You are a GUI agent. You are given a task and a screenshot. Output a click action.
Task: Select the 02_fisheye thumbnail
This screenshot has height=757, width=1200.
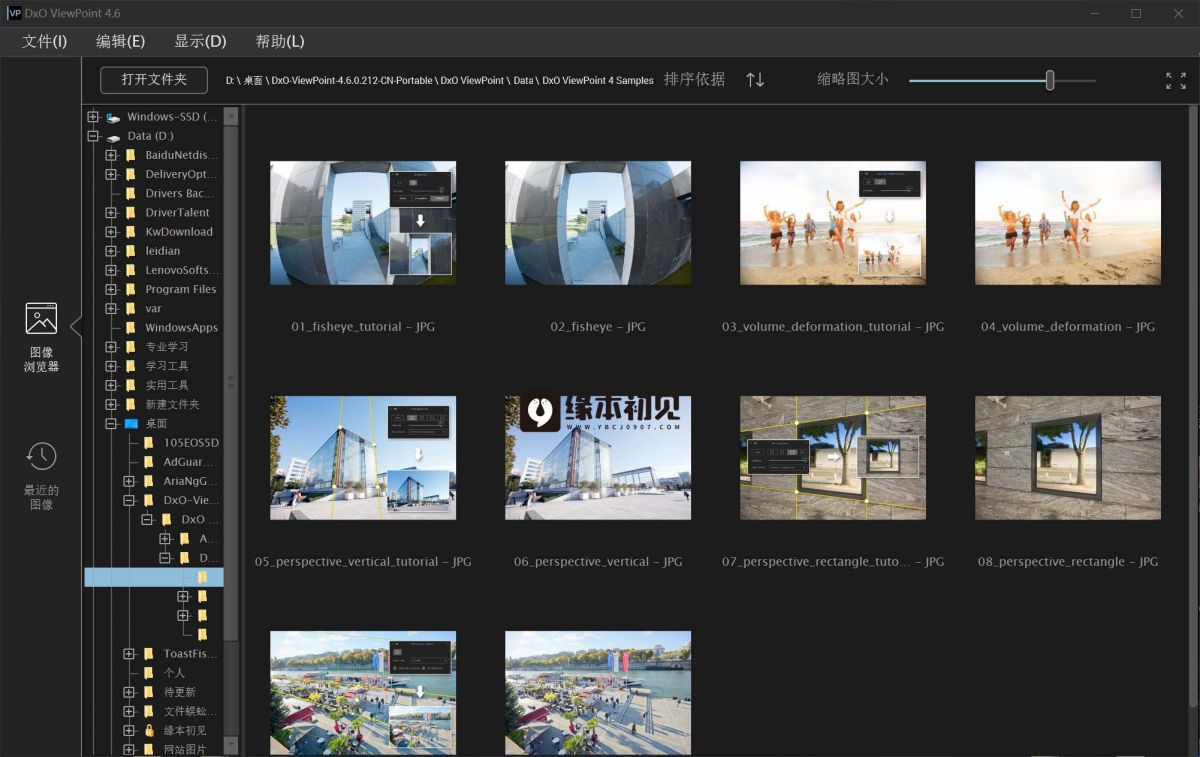598,223
